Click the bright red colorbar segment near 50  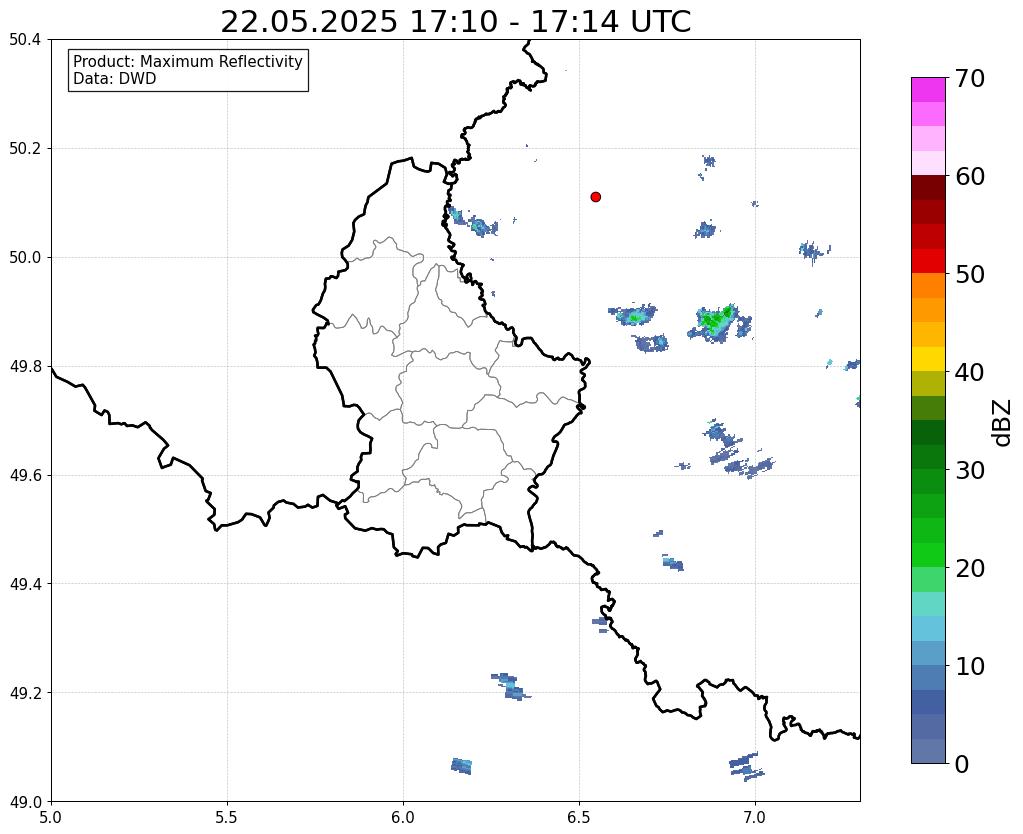(928, 261)
